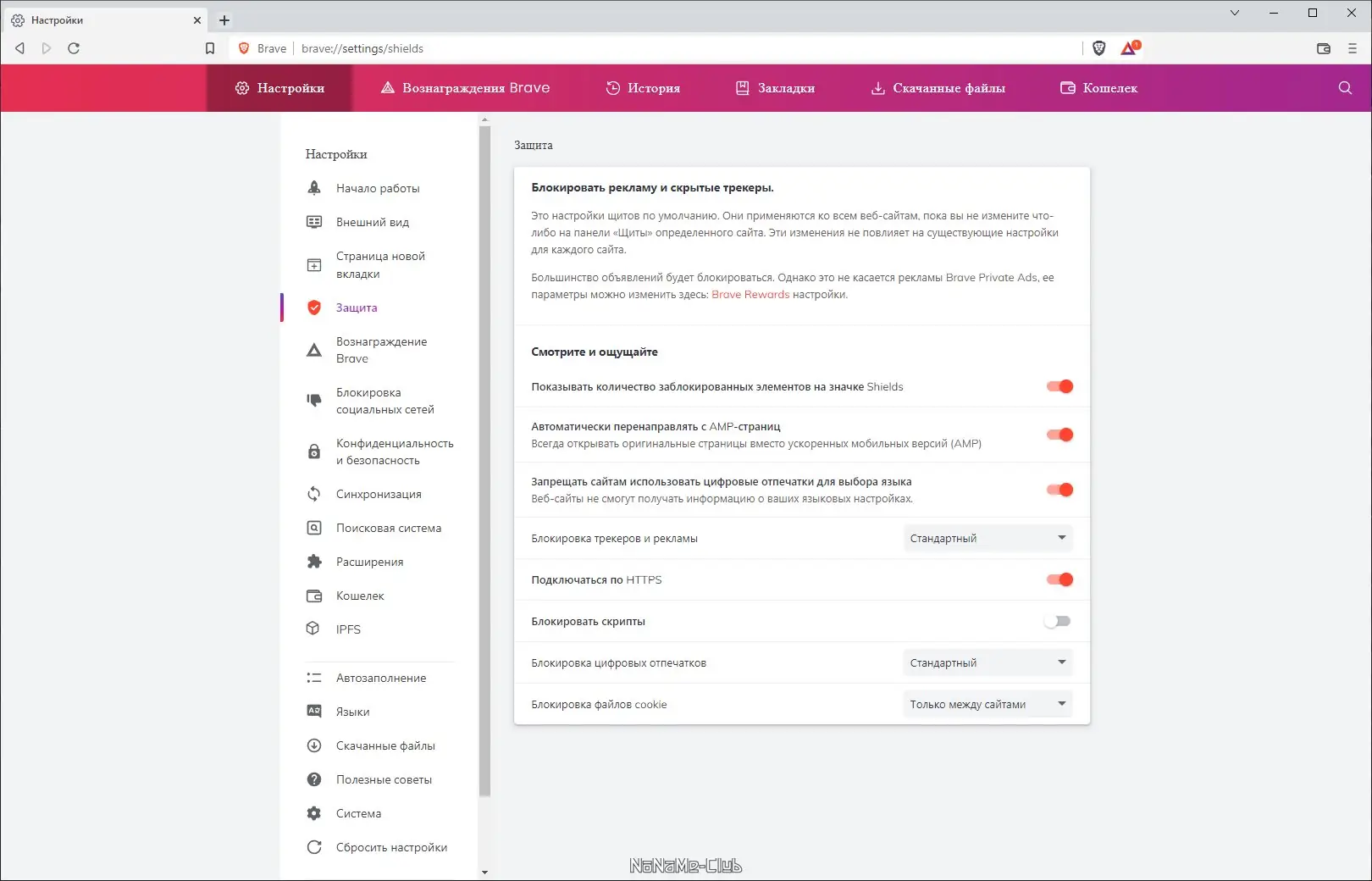The image size is (1372, 881).
Task: Click the search icon in settings header
Action: (1345, 88)
